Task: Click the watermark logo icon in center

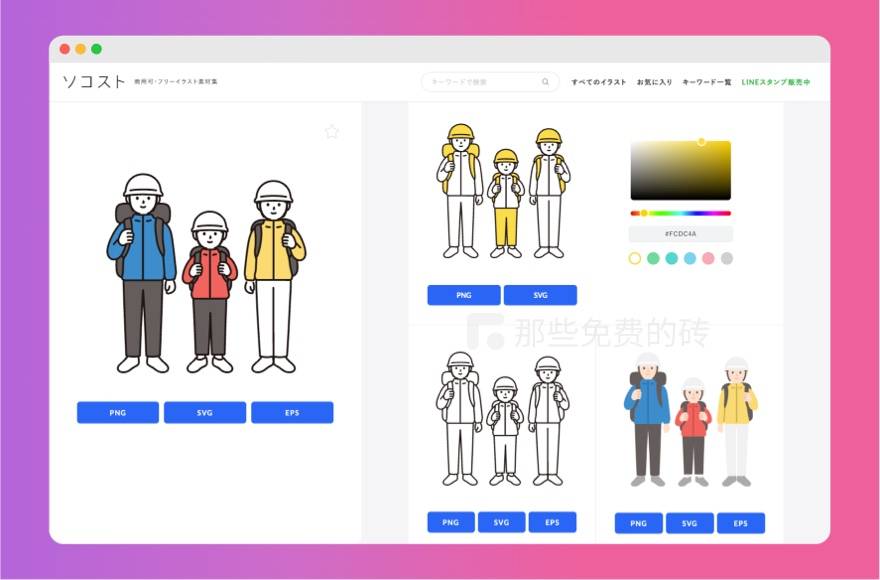Action: coord(488,333)
